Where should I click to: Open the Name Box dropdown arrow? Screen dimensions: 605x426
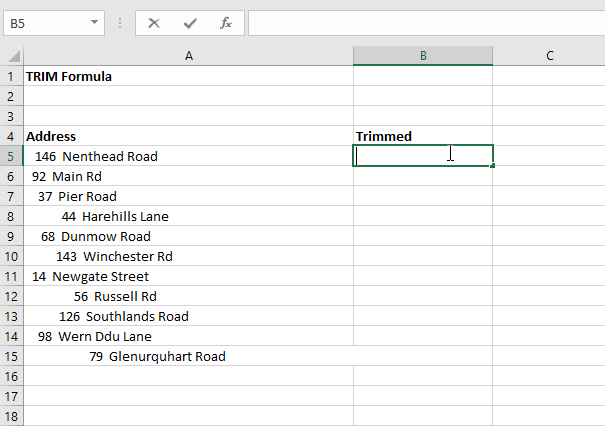point(94,22)
